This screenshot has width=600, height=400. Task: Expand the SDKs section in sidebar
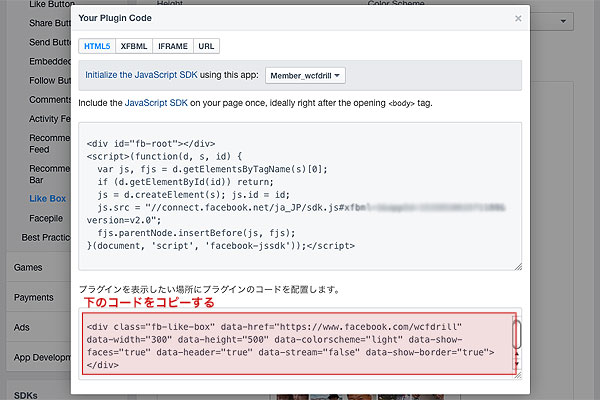pos(38,390)
